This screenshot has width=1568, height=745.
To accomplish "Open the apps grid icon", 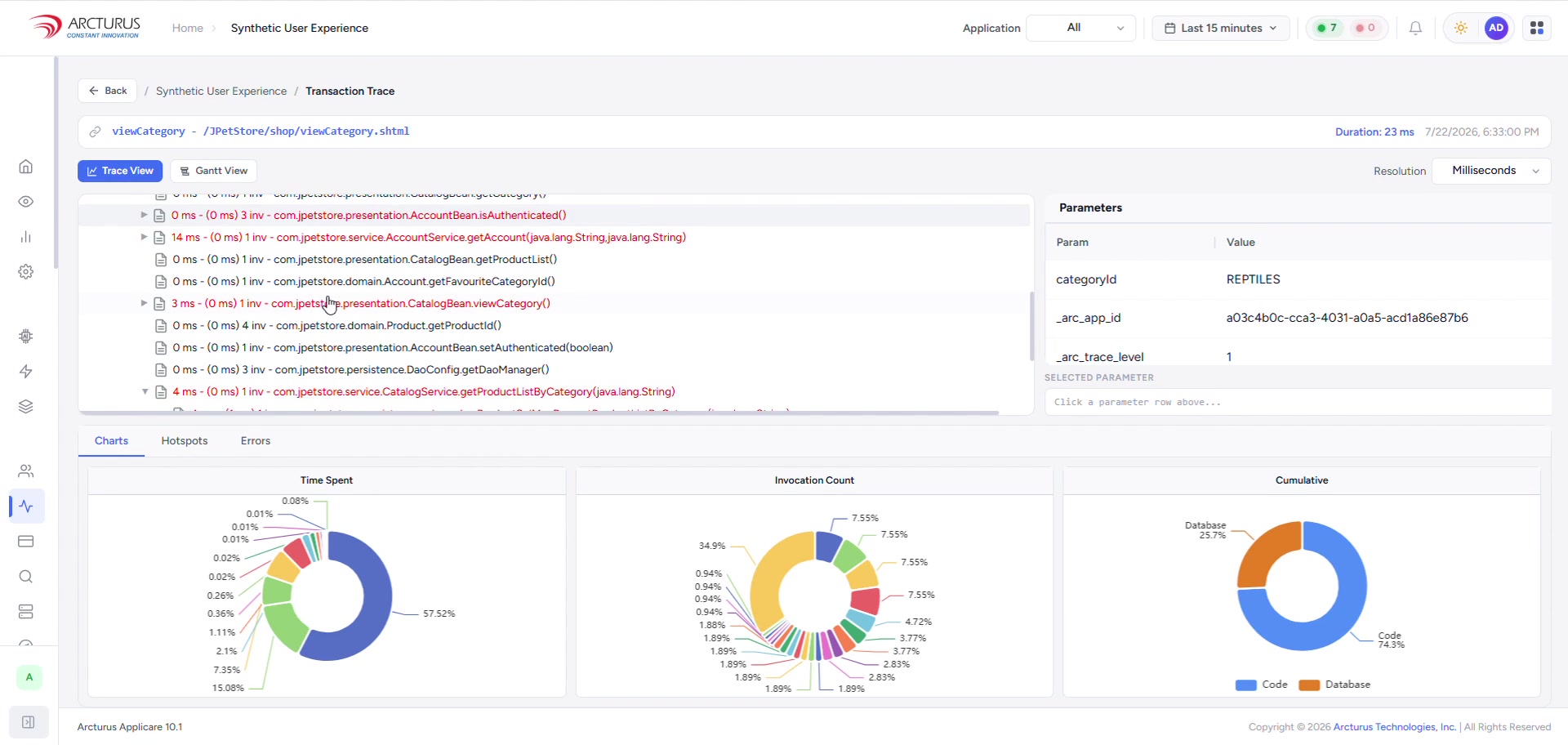I will tap(1537, 28).
